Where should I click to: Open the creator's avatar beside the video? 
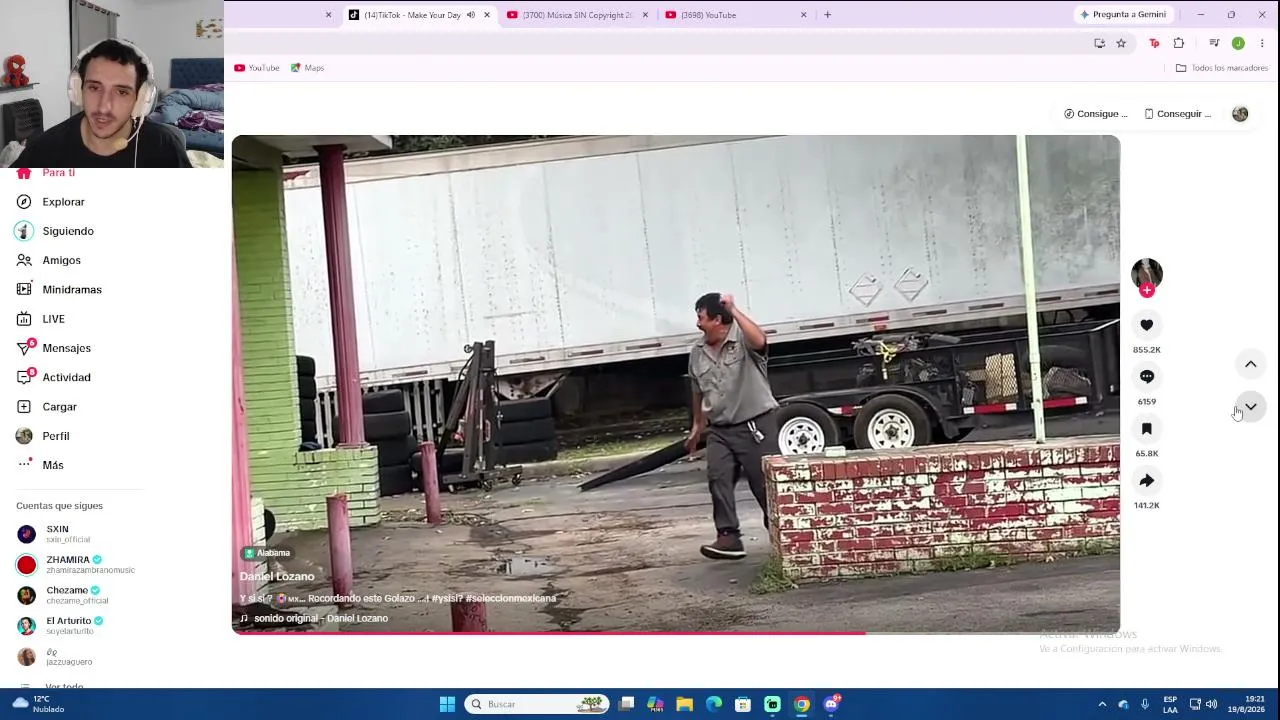coord(1147,273)
